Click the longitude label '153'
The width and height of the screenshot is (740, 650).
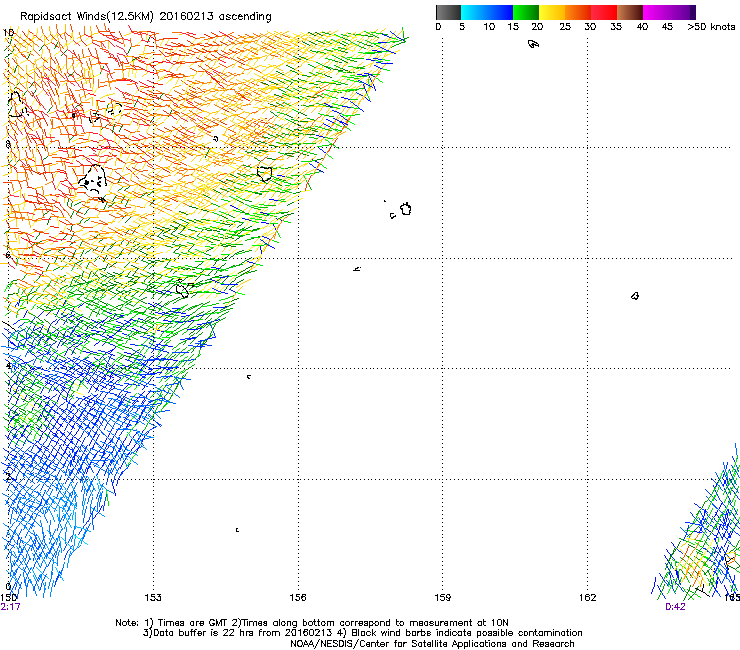(x=153, y=598)
